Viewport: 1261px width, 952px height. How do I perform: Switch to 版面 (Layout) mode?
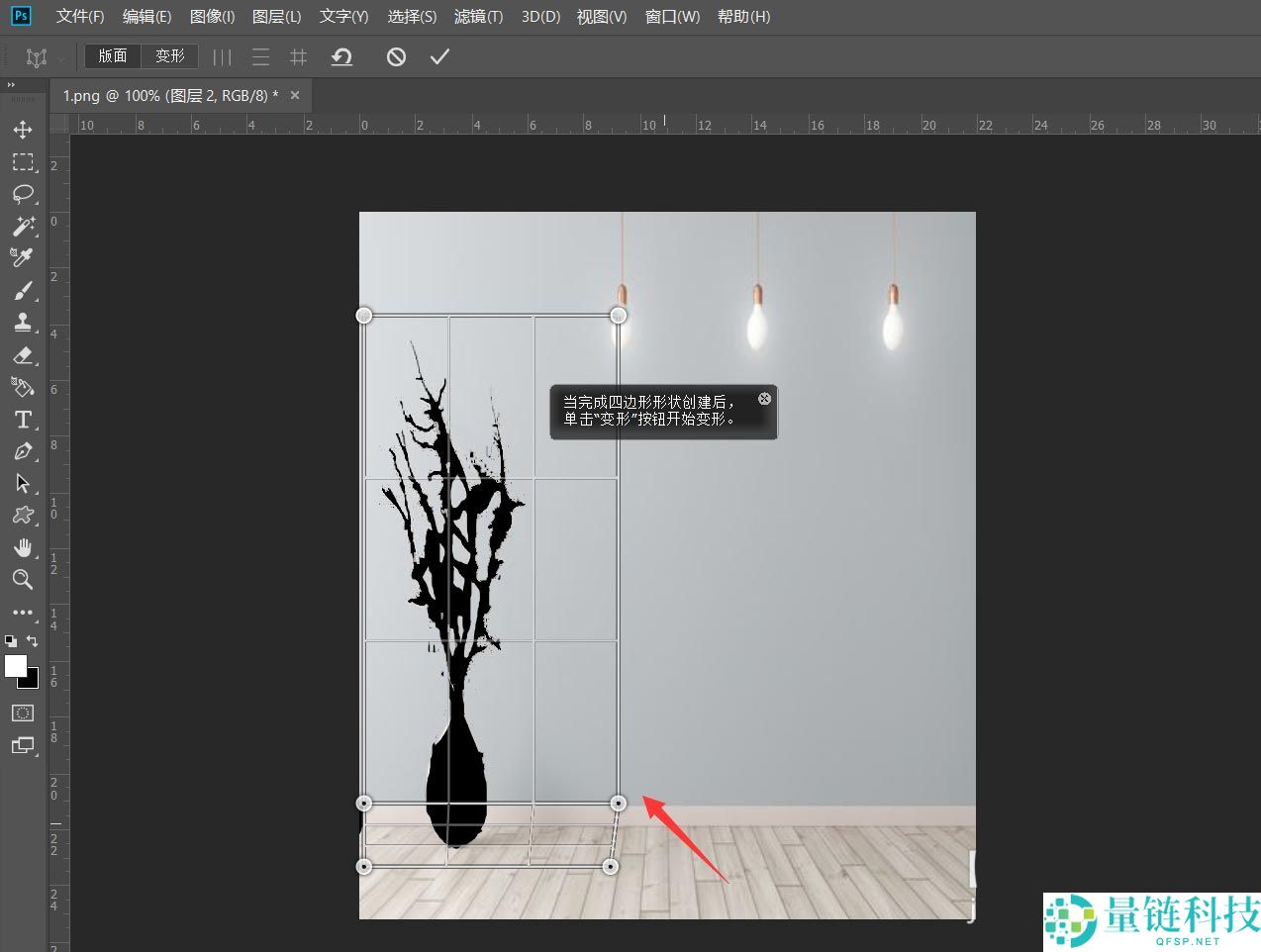pyautogui.click(x=113, y=56)
